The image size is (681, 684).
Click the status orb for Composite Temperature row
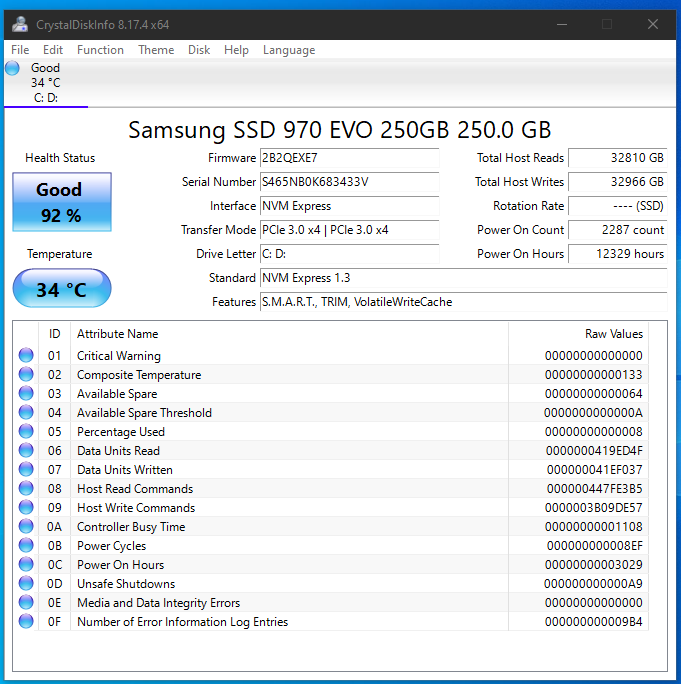(26, 374)
